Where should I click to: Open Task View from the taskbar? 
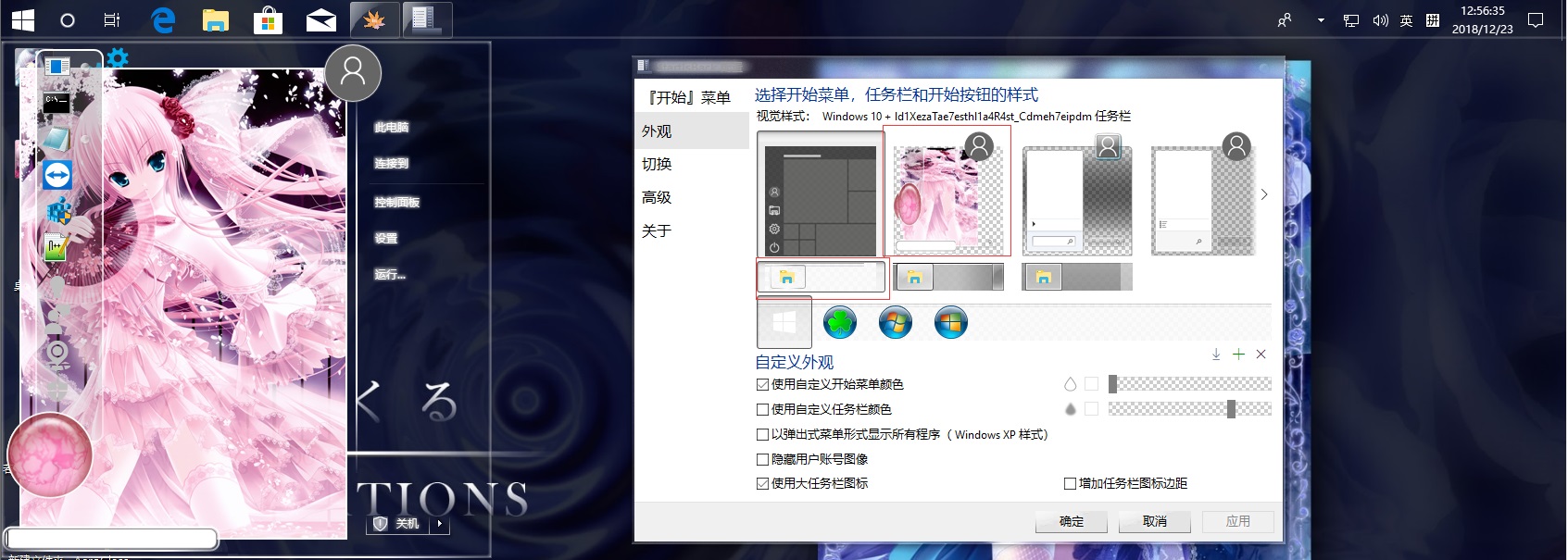pyautogui.click(x=112, y=19)
